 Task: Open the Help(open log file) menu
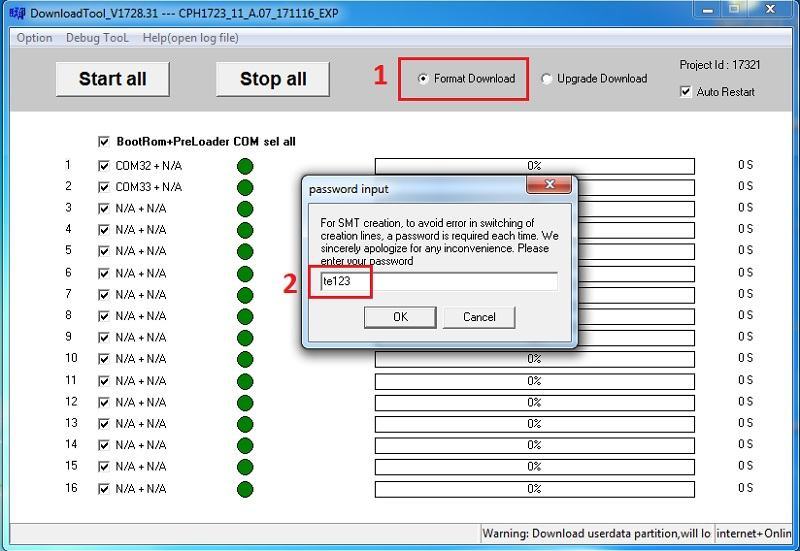(190, 38)
